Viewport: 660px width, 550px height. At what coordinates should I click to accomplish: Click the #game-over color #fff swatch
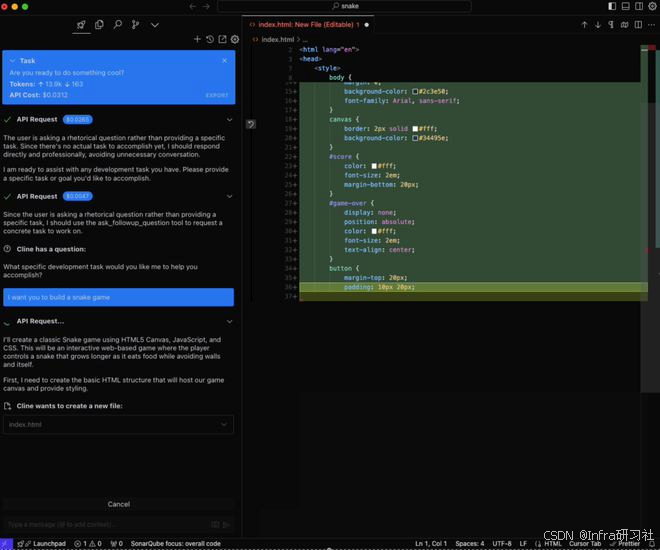pos(374,231)
